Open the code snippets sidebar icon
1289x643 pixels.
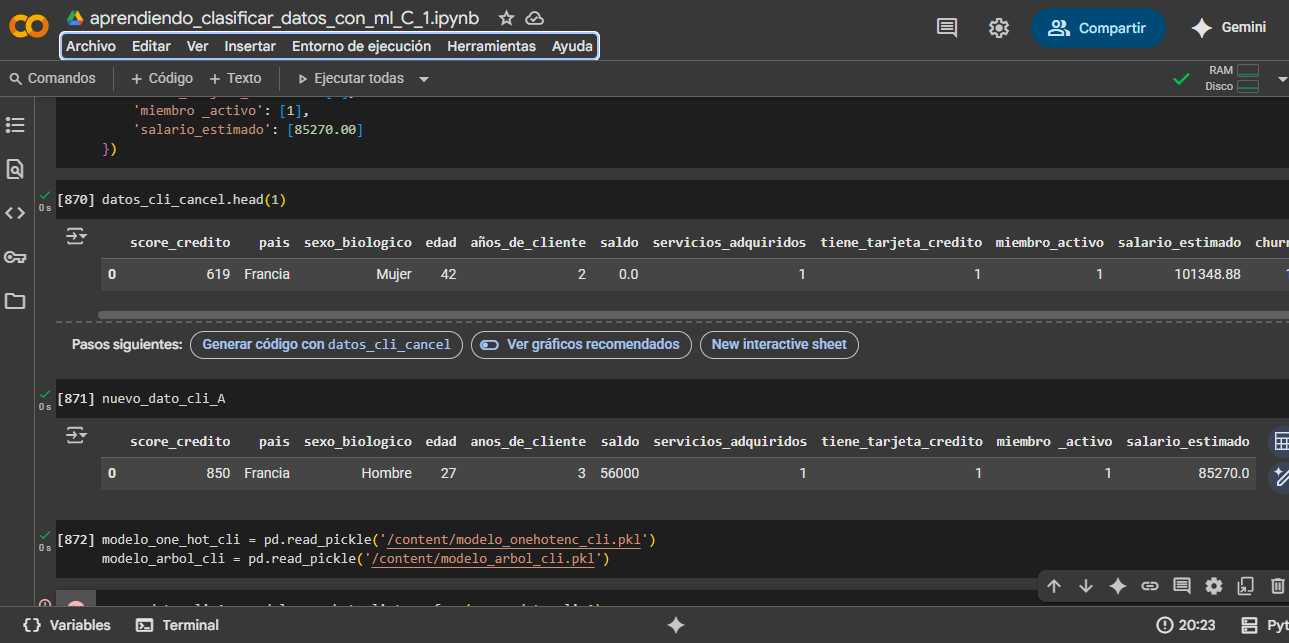pyautogui.click(x=15, y=213)
